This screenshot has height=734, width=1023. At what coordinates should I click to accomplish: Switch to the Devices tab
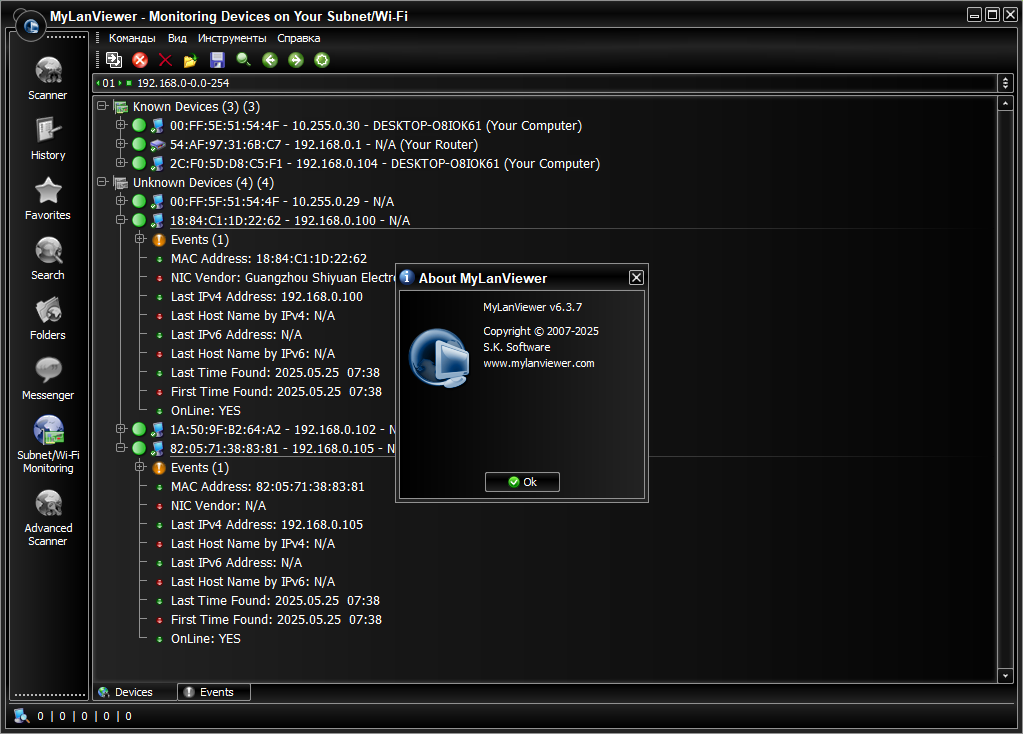point(134,692)
